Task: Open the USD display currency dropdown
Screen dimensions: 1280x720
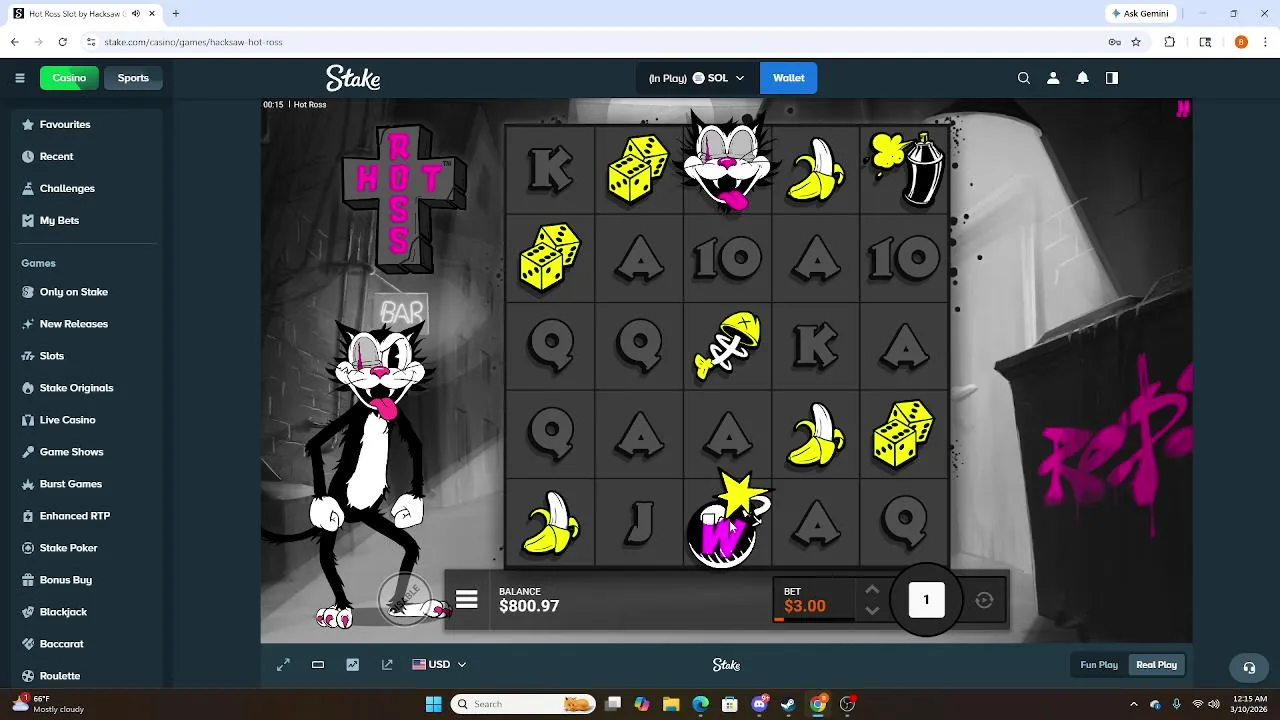Action: 439,665
